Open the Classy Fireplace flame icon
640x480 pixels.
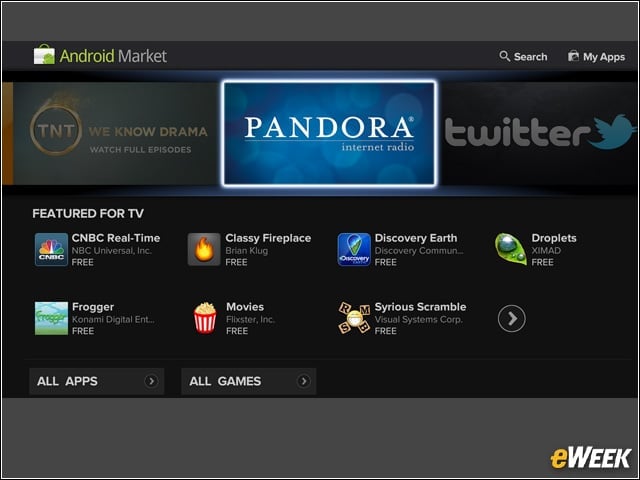pyautogui.click(x=204, y=249)
